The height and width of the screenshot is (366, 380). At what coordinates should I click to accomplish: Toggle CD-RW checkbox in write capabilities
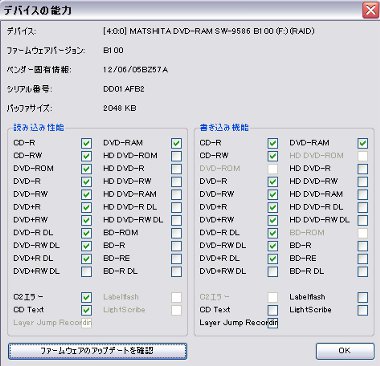pyautogui.click(x=273, y=156)
